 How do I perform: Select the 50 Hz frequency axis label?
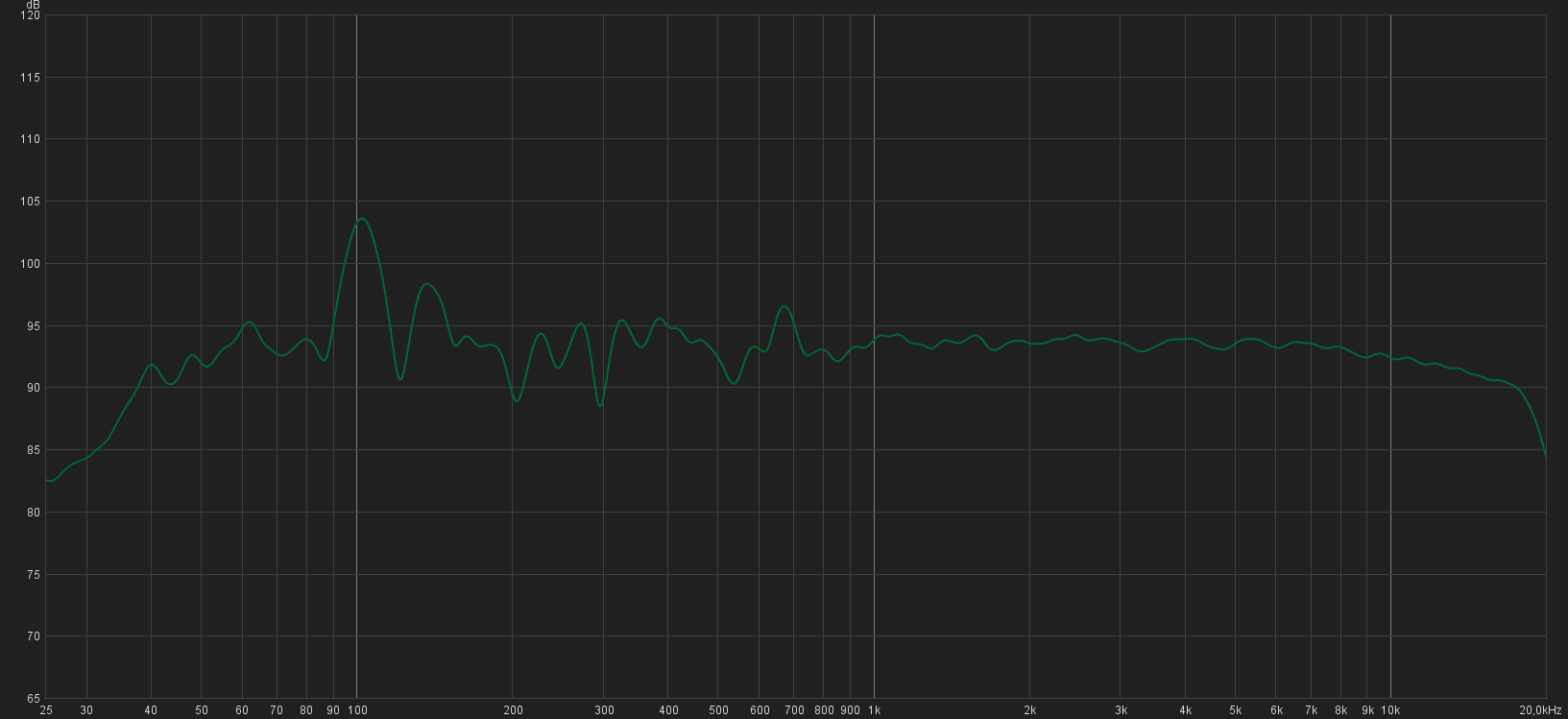202,710
